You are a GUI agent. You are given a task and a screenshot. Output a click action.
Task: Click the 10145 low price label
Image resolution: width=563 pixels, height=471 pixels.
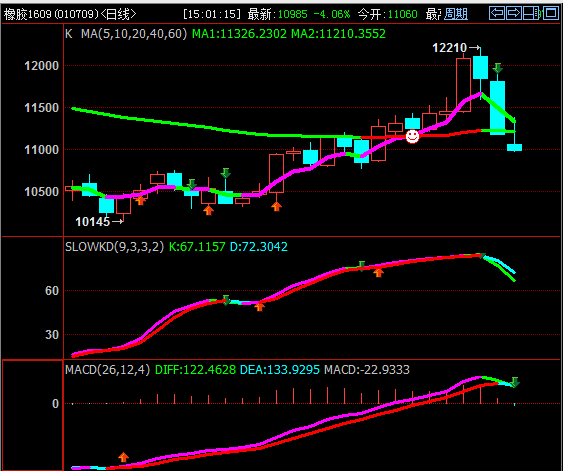tap(92, 221)
